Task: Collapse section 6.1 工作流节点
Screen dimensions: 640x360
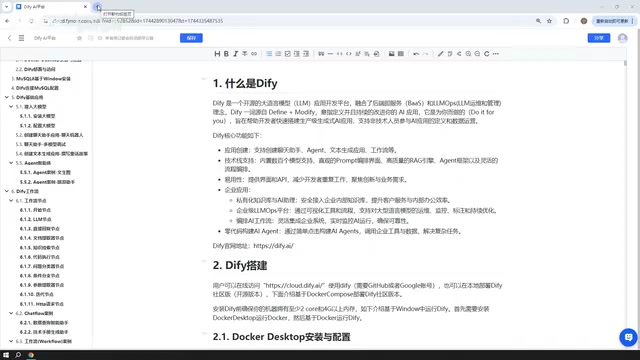Action: pyautogui.click(x=11, y=200)
